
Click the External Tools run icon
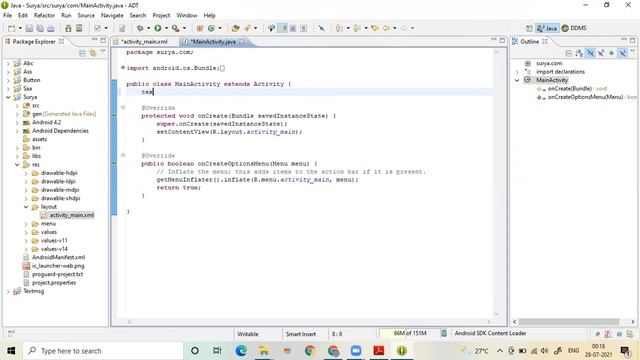tap(175, 28)
